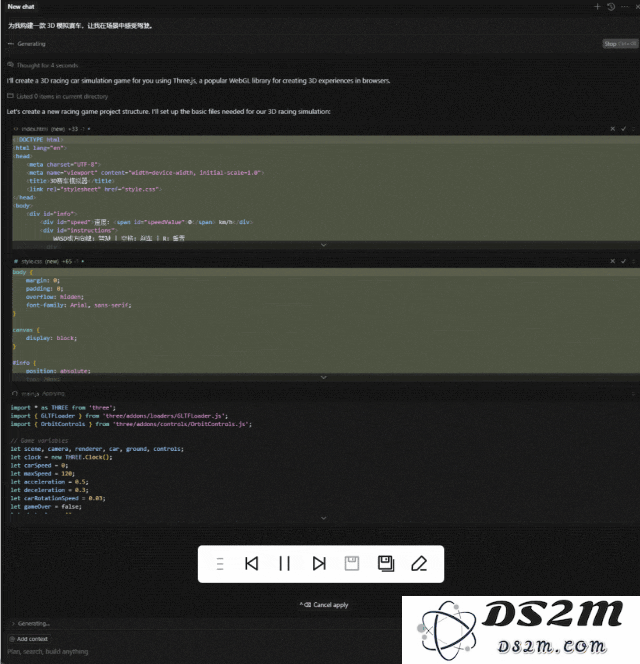The height and width of the screenshot is (664, 640).
Task: Expand the Thought for 4 seconds section
Action: click(x=43, y=65)
